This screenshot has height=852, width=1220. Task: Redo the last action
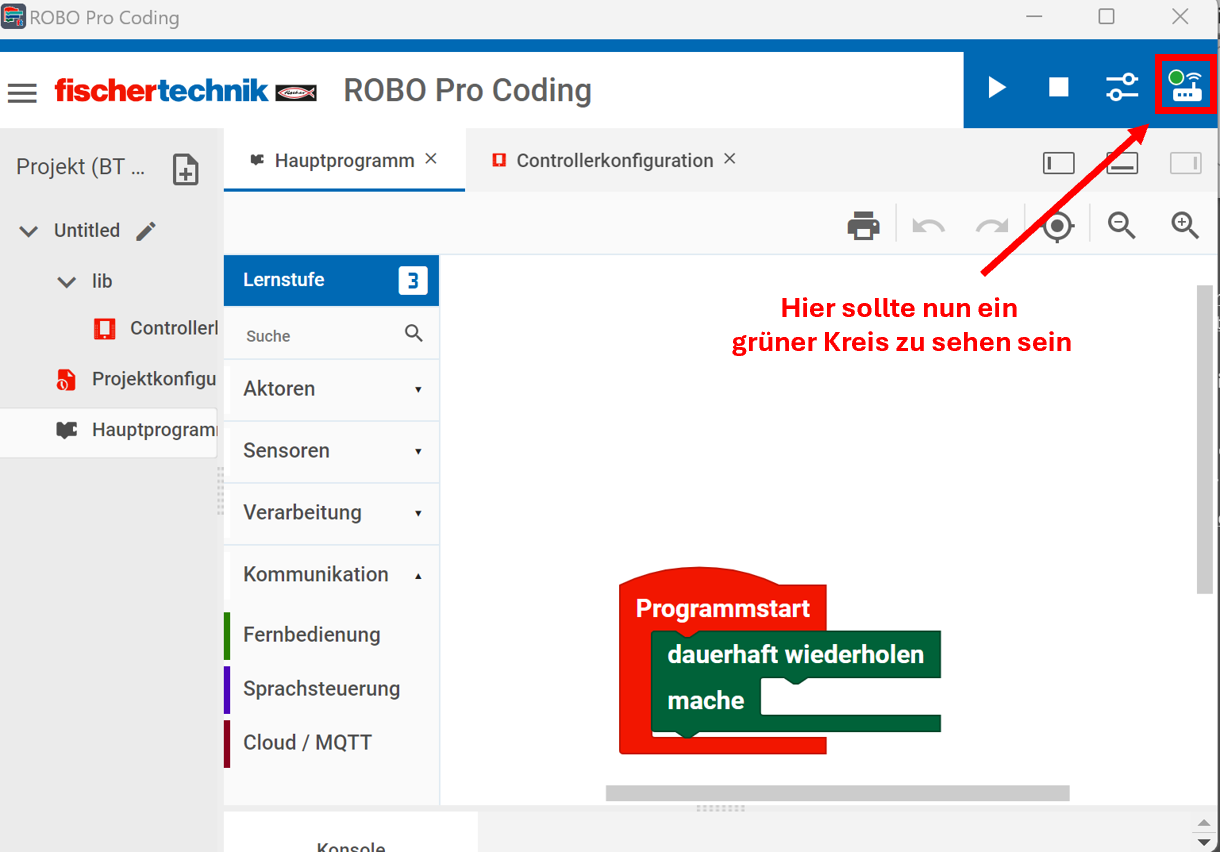point(992,226)
